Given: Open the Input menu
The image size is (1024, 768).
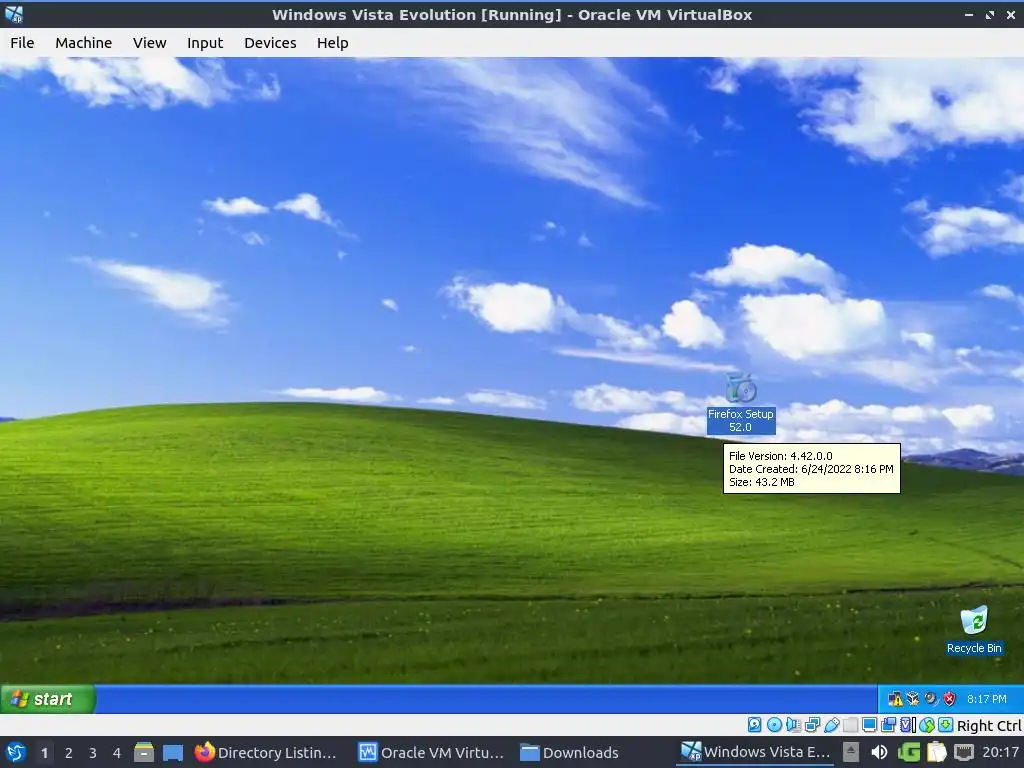Looking at the screenshot, I should pyautogui.click(x=205, y=43).
